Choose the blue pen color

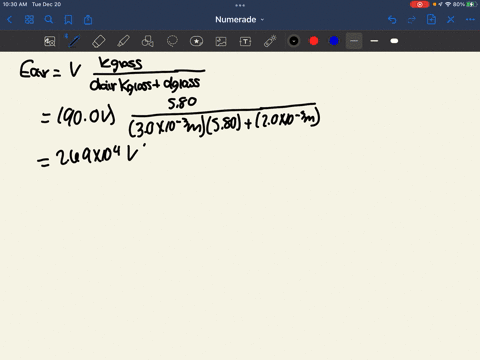[334, 41]
